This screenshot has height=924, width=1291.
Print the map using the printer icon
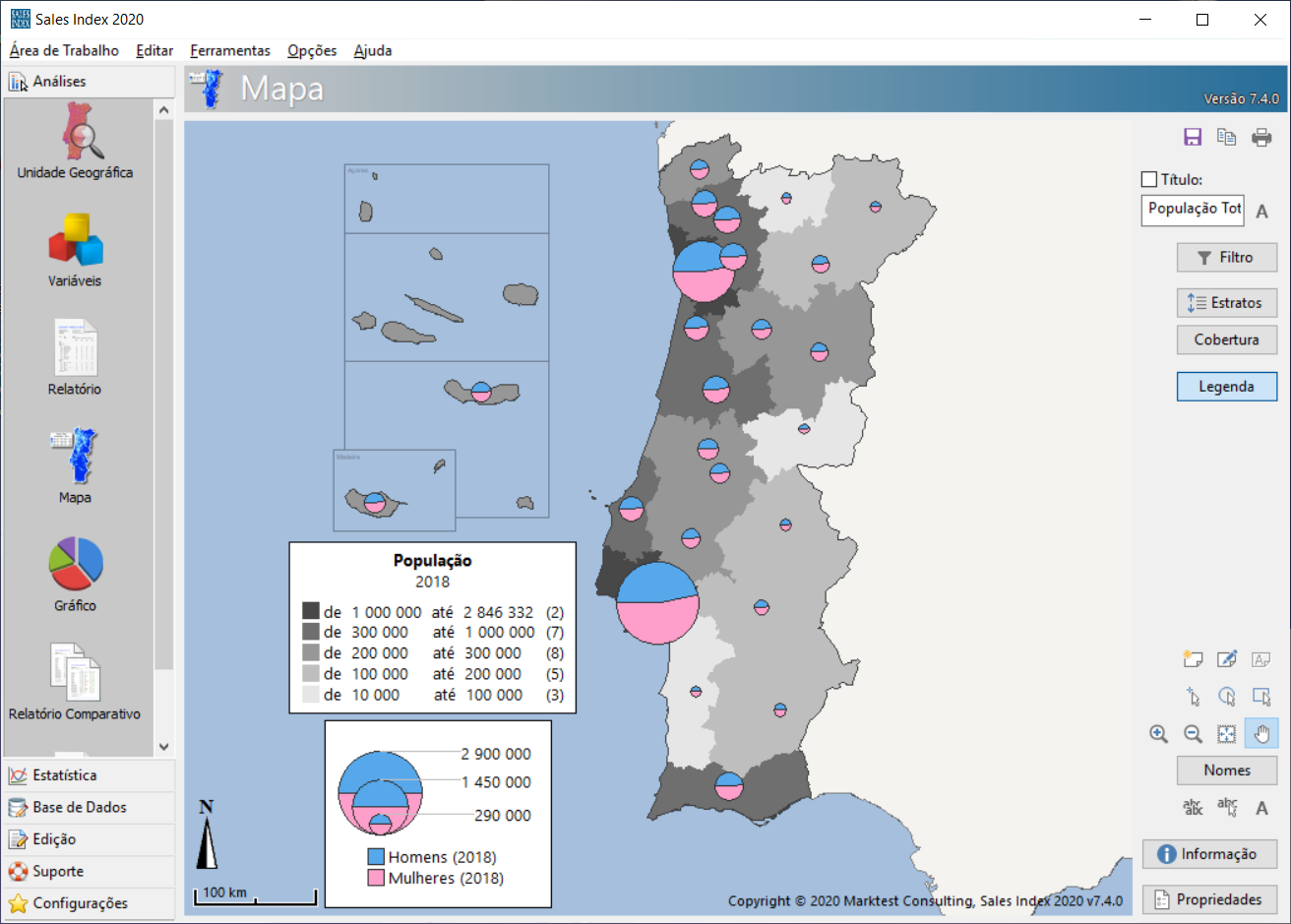click(x=1261, y=138)
